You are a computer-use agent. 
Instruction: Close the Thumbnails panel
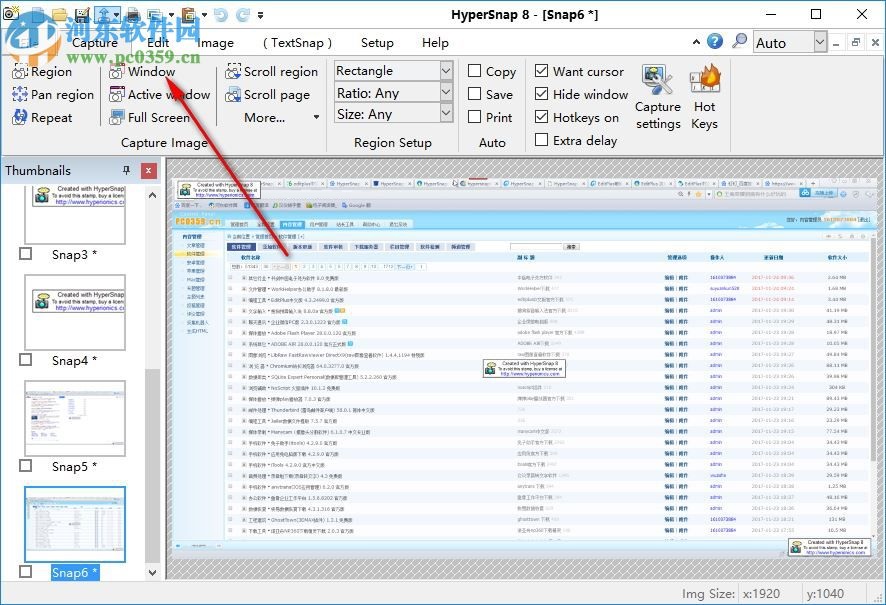(149, 171)
